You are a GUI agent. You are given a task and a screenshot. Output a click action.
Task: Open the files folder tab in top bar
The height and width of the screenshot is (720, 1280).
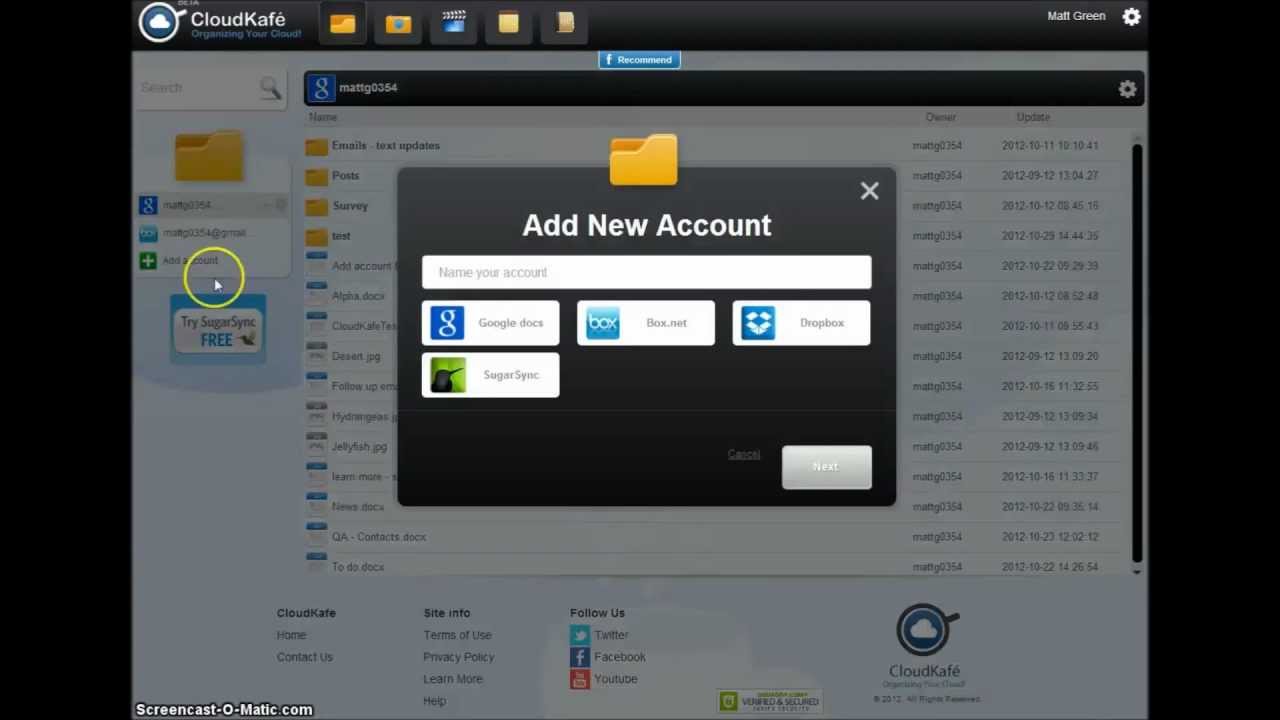343,23
